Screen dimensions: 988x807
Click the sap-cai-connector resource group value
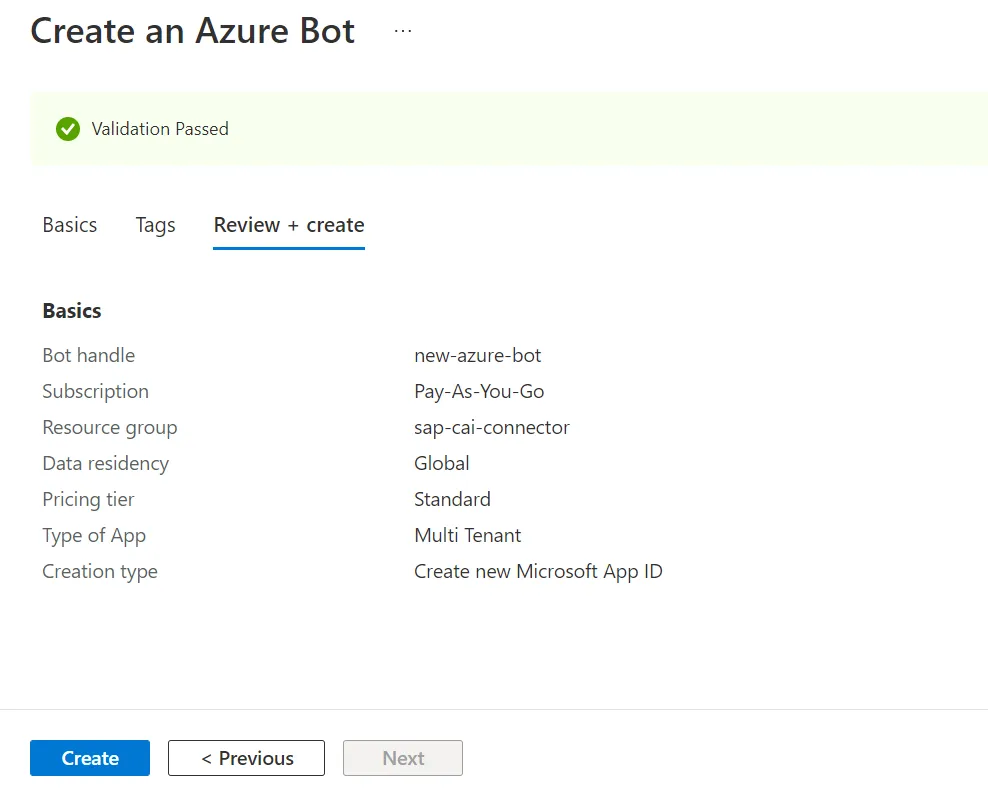491,427
